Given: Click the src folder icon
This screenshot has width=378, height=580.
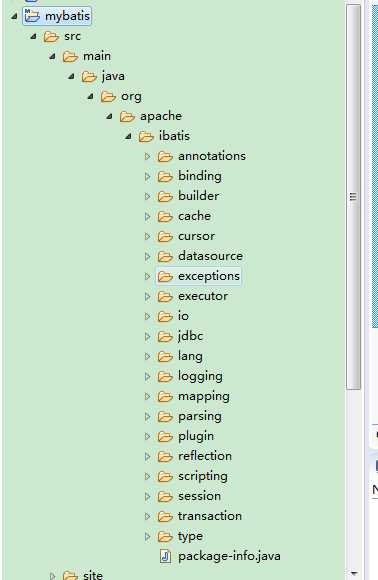Looking at the screenshot, I should (51, 36).
